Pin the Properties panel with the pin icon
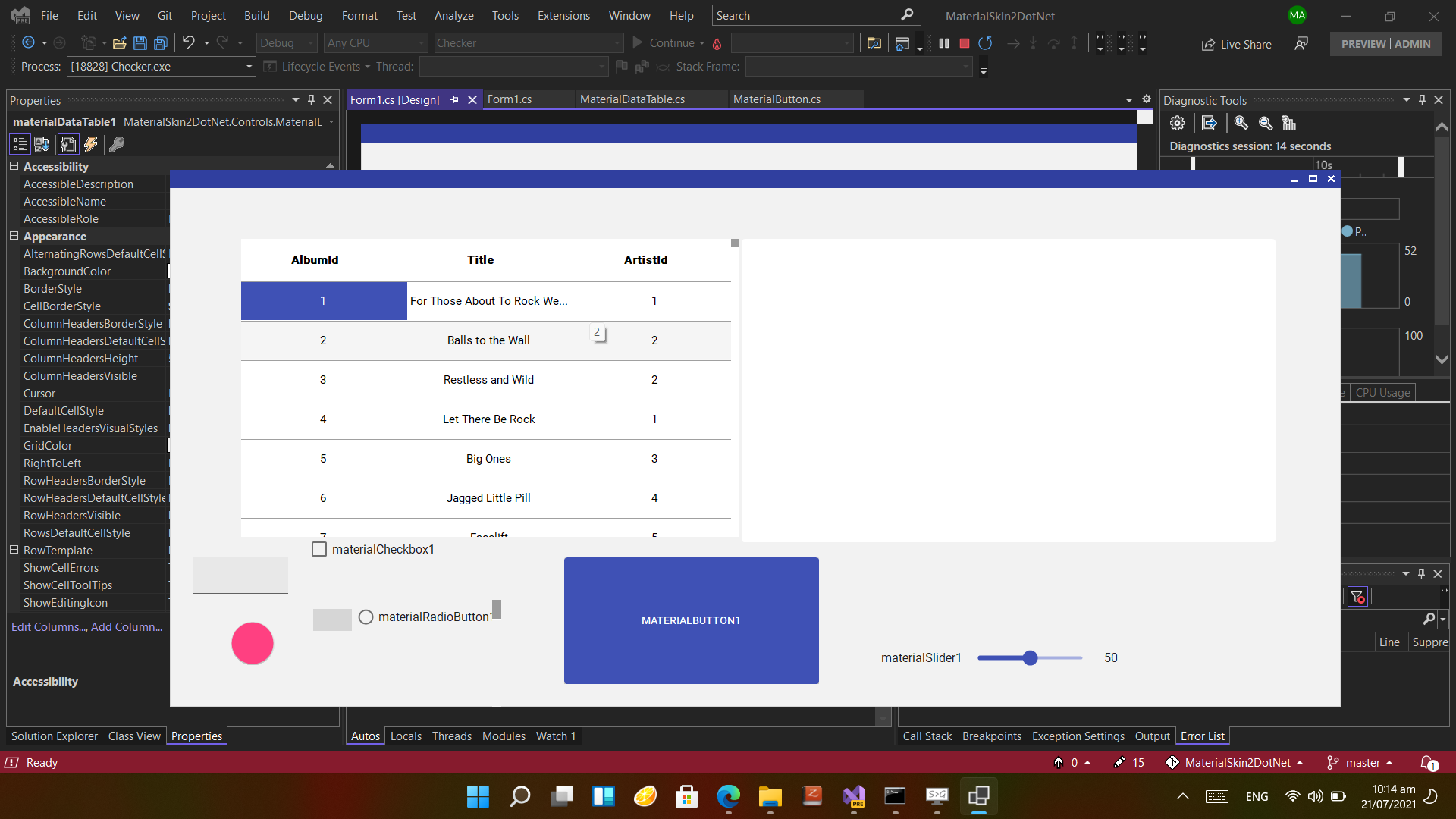The image size is (1456, 819). [311, 99]
